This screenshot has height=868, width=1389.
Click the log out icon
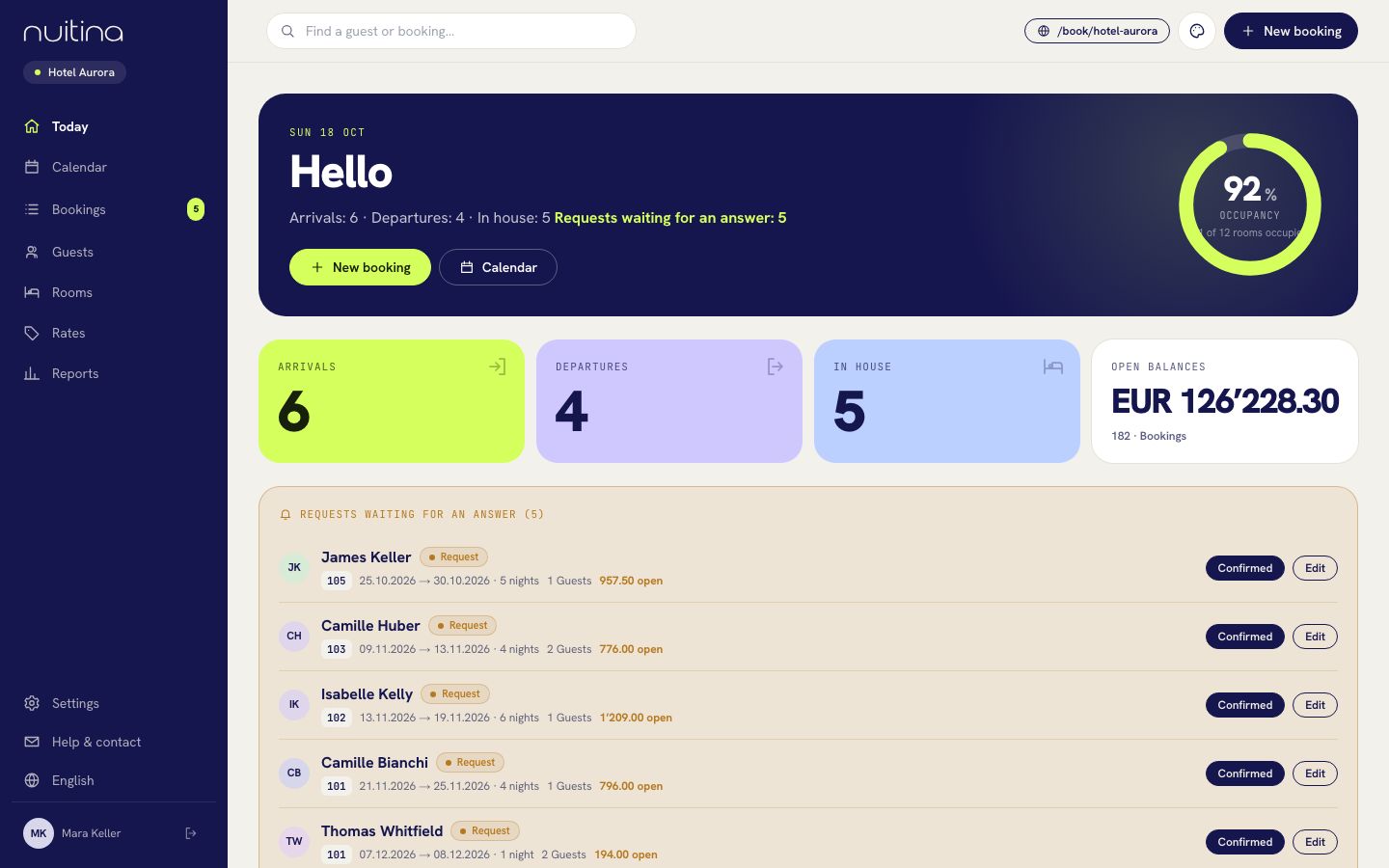click(191, 833)
